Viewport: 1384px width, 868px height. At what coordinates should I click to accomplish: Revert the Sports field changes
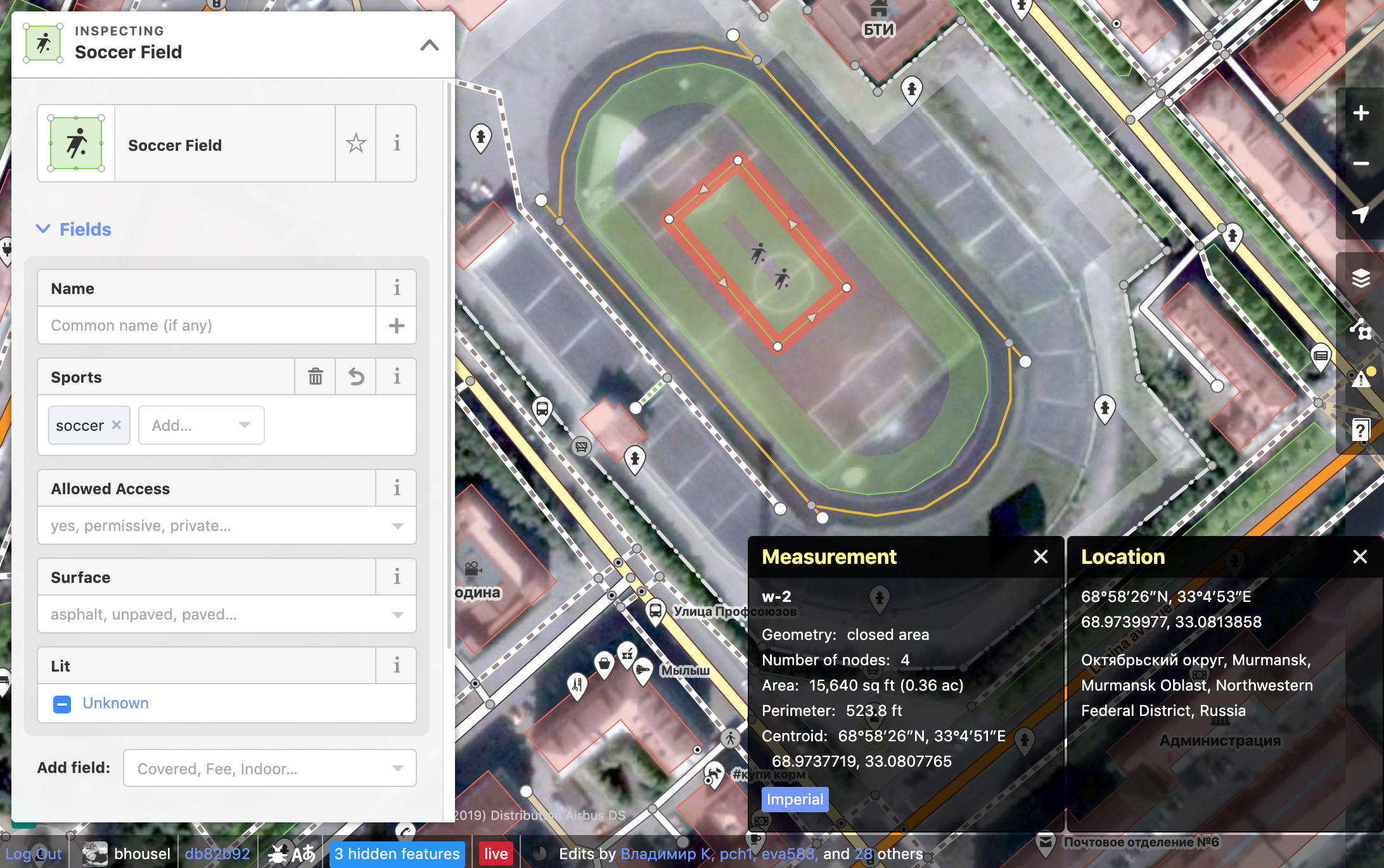pyautogui.click(x=356, y=377)
